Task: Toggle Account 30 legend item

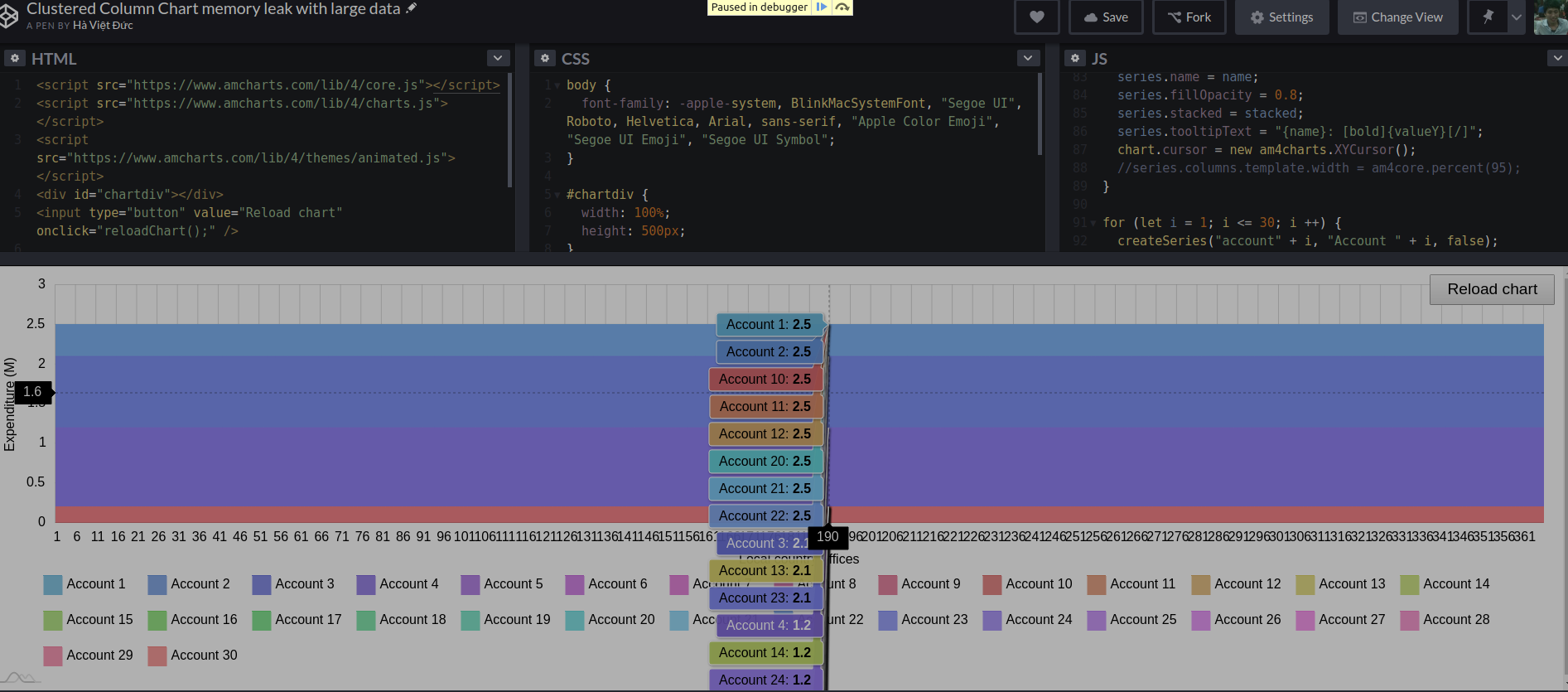Action: [192, 656]
